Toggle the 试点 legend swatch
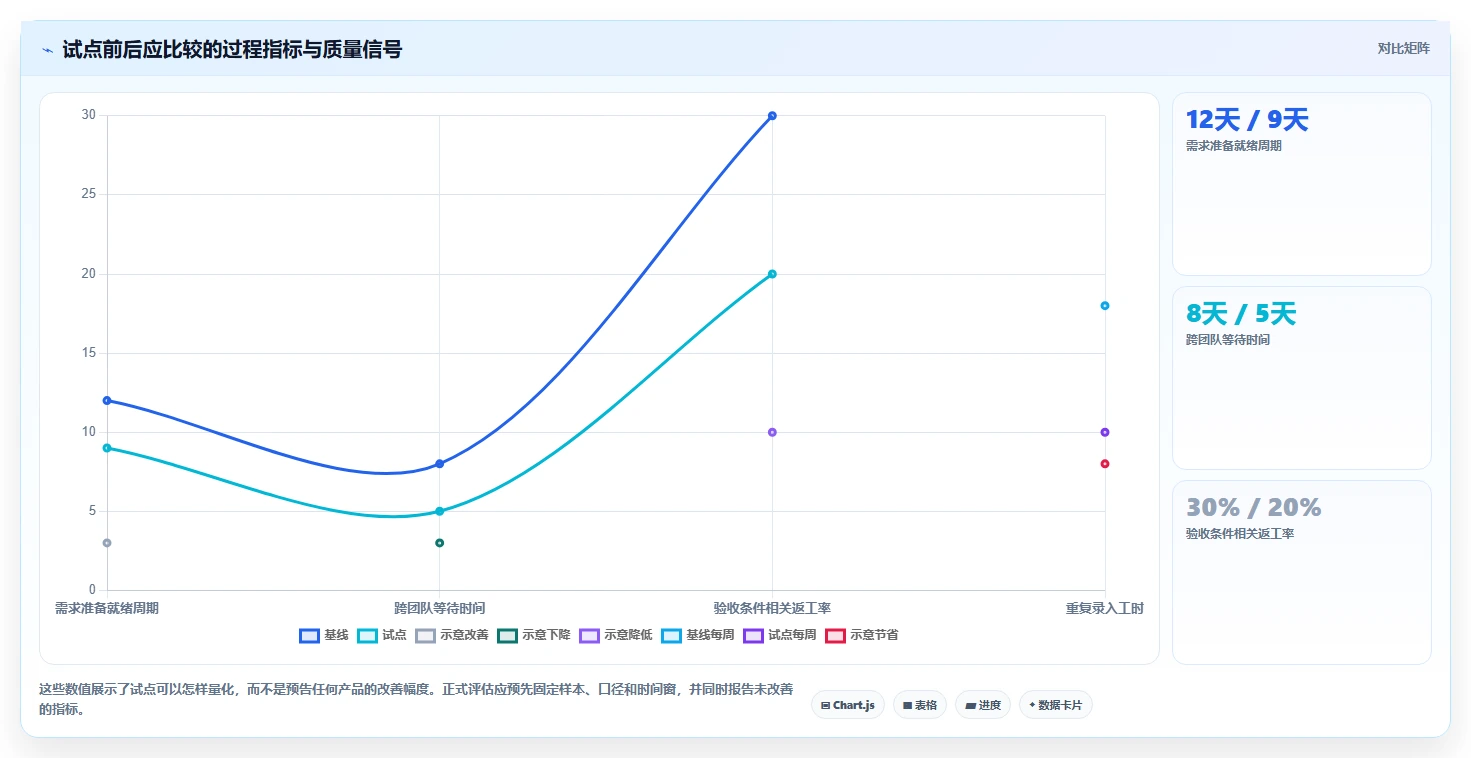Screen dimensions: 1471x758 coord(368,635)
